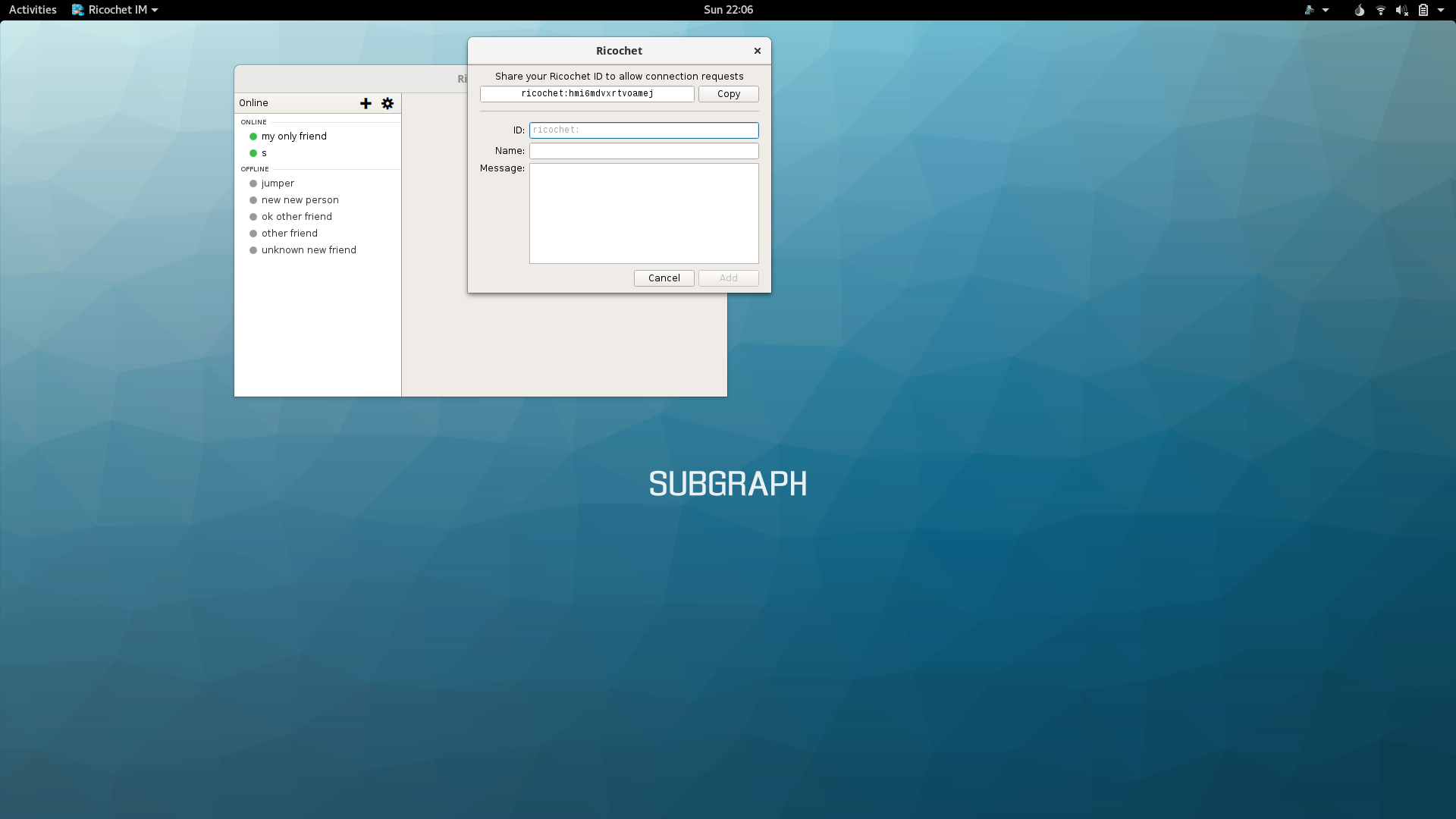Select contact ok other friend
The width and height of the screenshot is (1456, 819).
[x=318, y=217]
